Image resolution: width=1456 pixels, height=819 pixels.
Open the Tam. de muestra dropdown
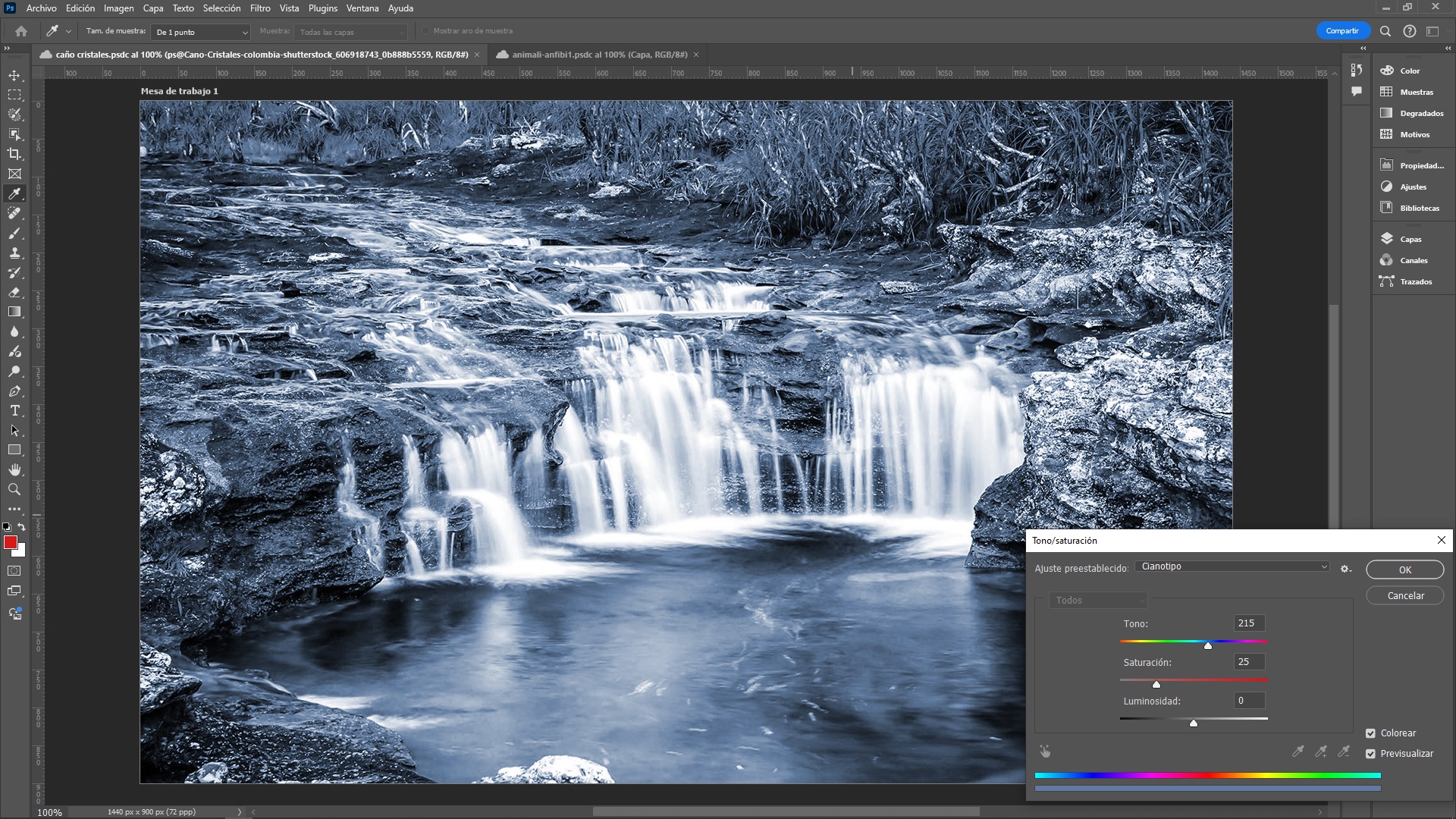pos(201,32)
